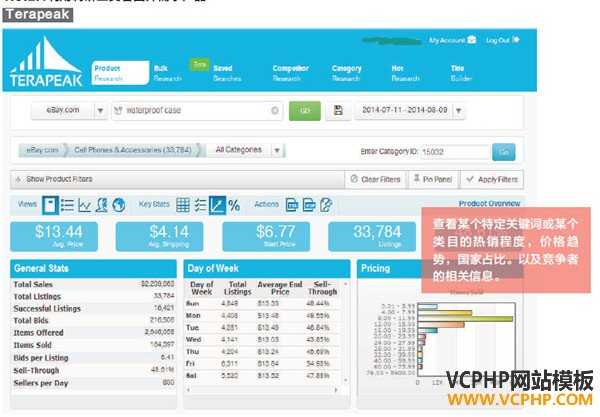Open the line chart trends view
The height and width of the screenshot is (417, 600).
tap(84, 205)
